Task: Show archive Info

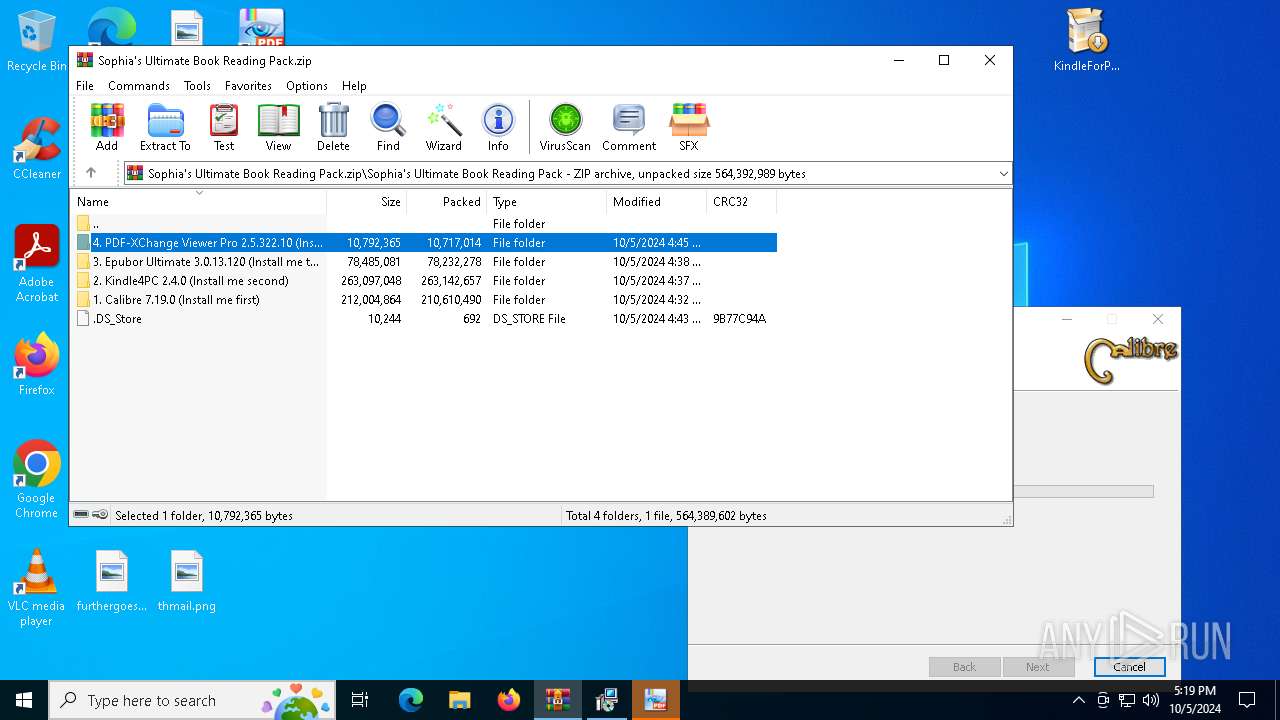Action: 498,127
